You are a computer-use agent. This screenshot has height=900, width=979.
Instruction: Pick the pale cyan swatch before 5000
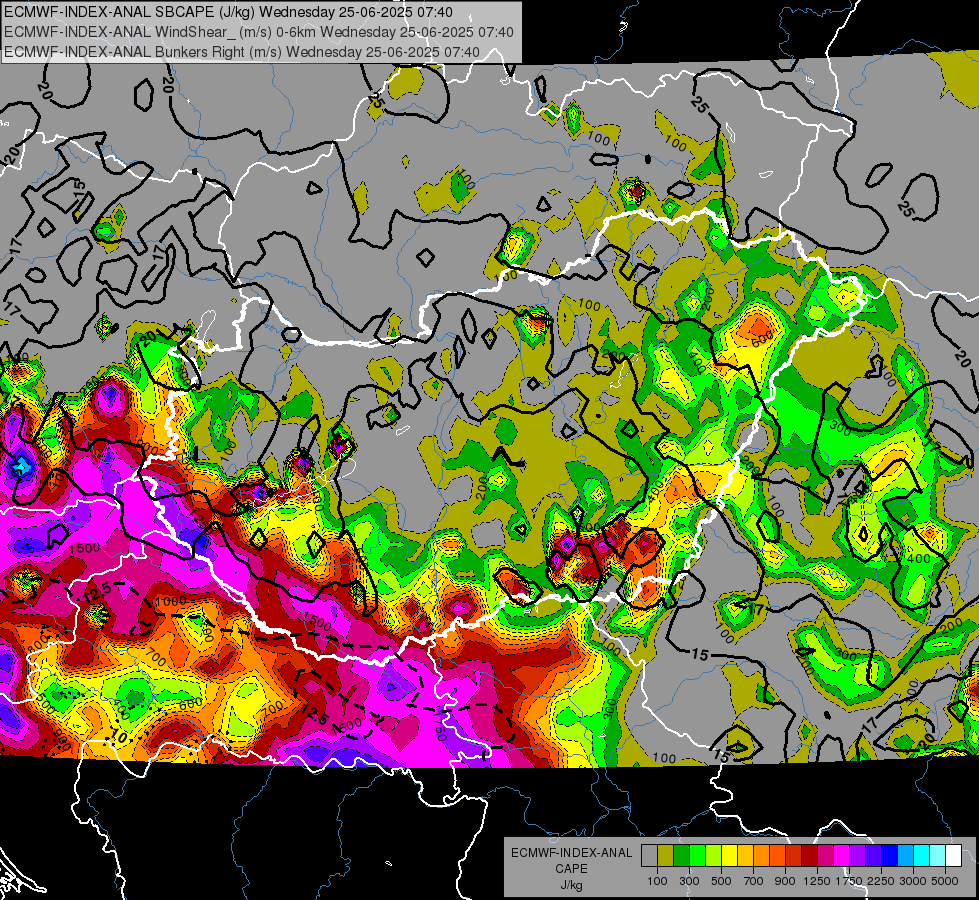[938, 855]
